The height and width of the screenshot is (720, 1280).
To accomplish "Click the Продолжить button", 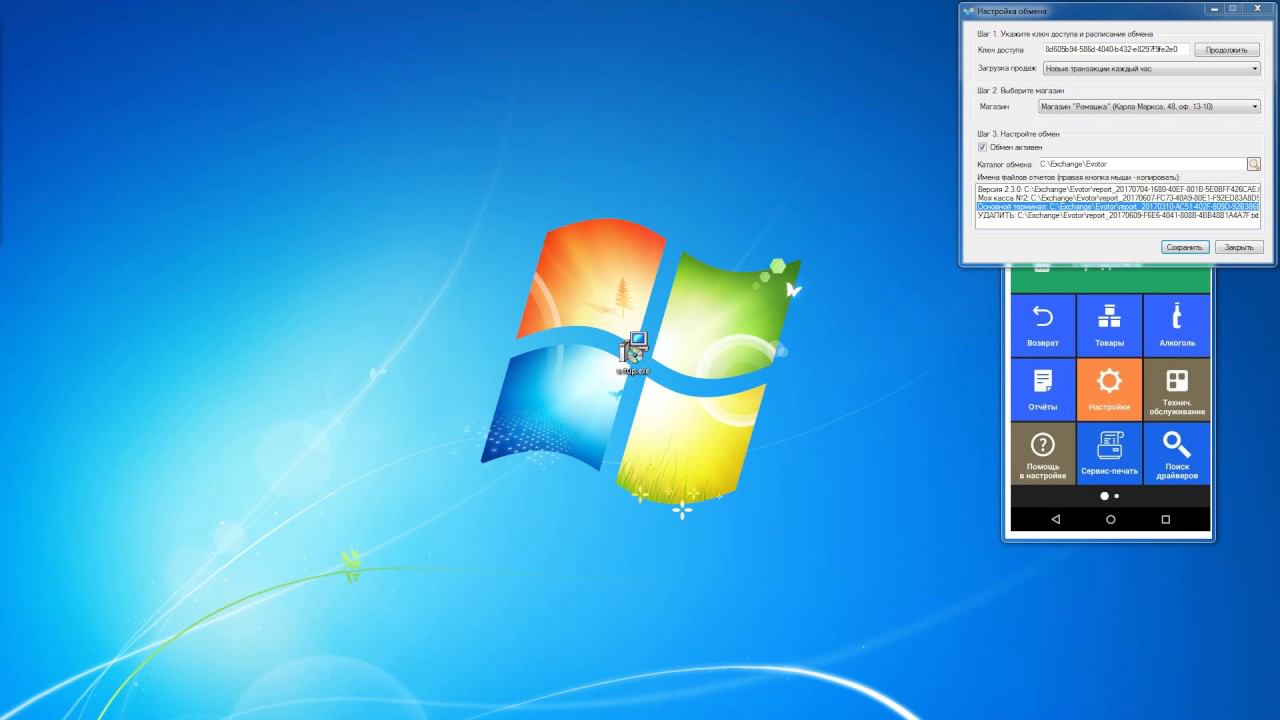I will point(1226,49).
